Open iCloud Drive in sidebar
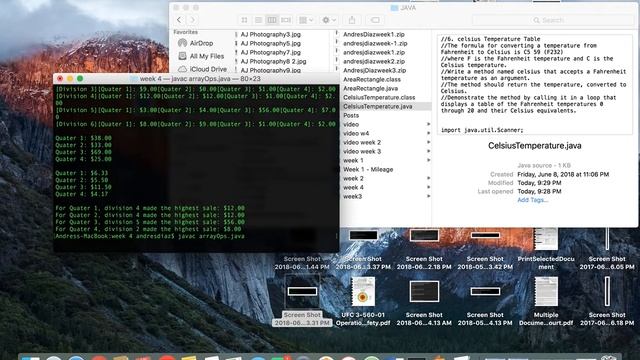This screenshot has width=640, height=360. [x=202, y=69]
